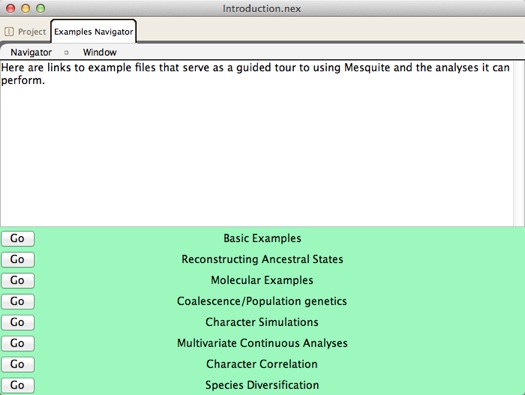Click the "Multivariate Continuous Analyses" label
525x395 pixels.
point(262,343)
